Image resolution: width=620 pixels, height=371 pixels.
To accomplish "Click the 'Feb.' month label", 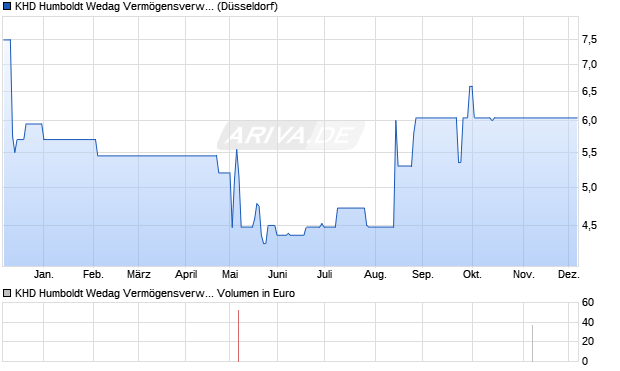I will coord(93,274).
